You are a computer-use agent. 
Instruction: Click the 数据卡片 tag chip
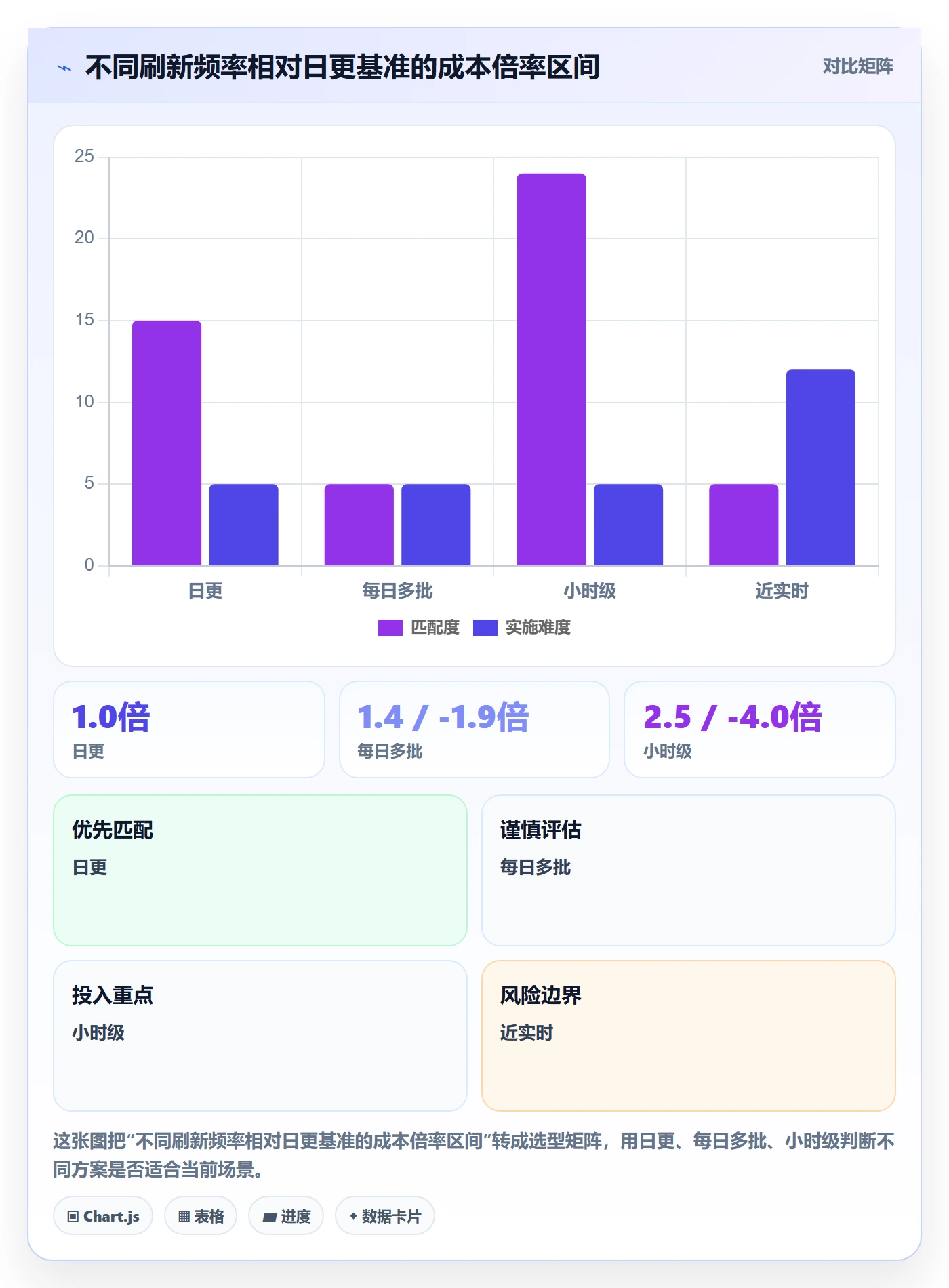pos(385,1216)
